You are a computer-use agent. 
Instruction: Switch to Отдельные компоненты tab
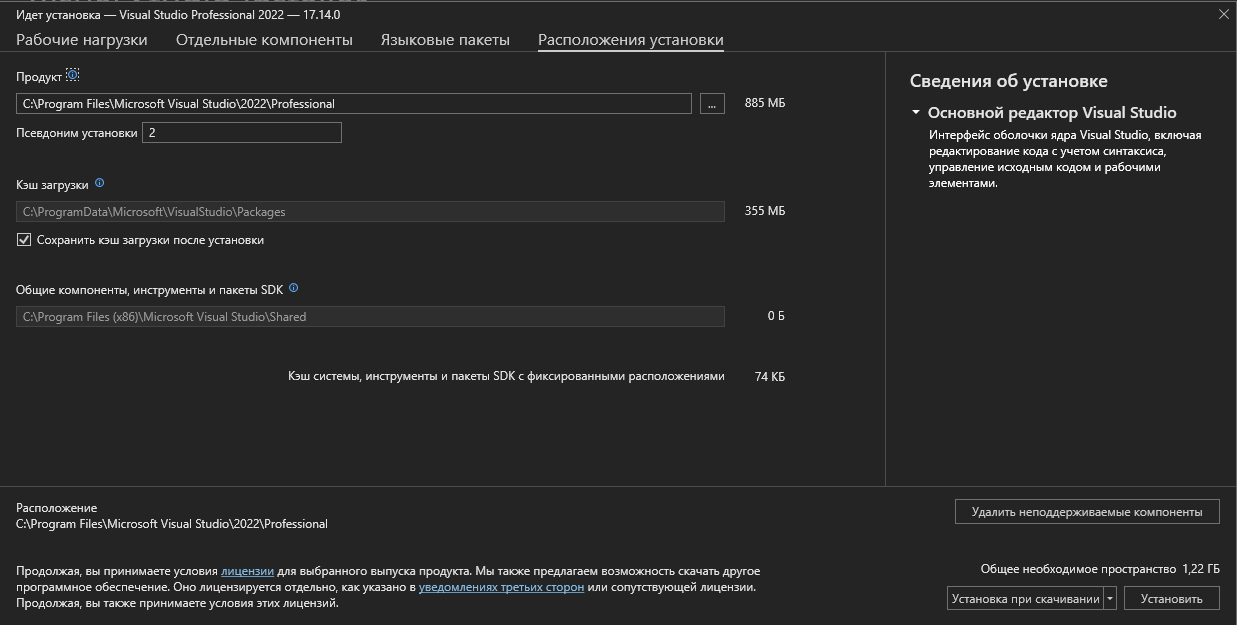pyautogui.click(x=264, y=40)
